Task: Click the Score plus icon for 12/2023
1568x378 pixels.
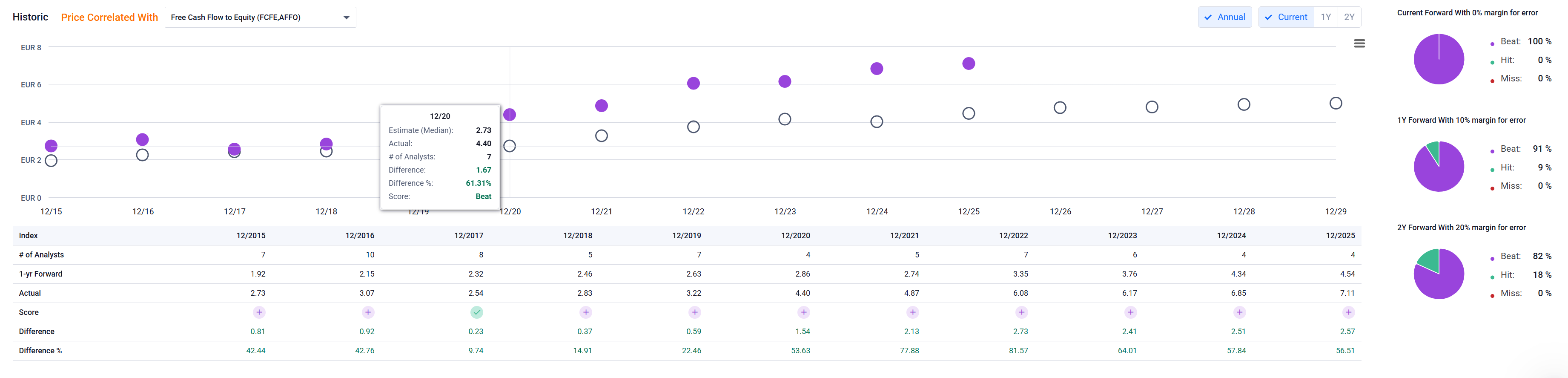Action: tap(1131, 312)
